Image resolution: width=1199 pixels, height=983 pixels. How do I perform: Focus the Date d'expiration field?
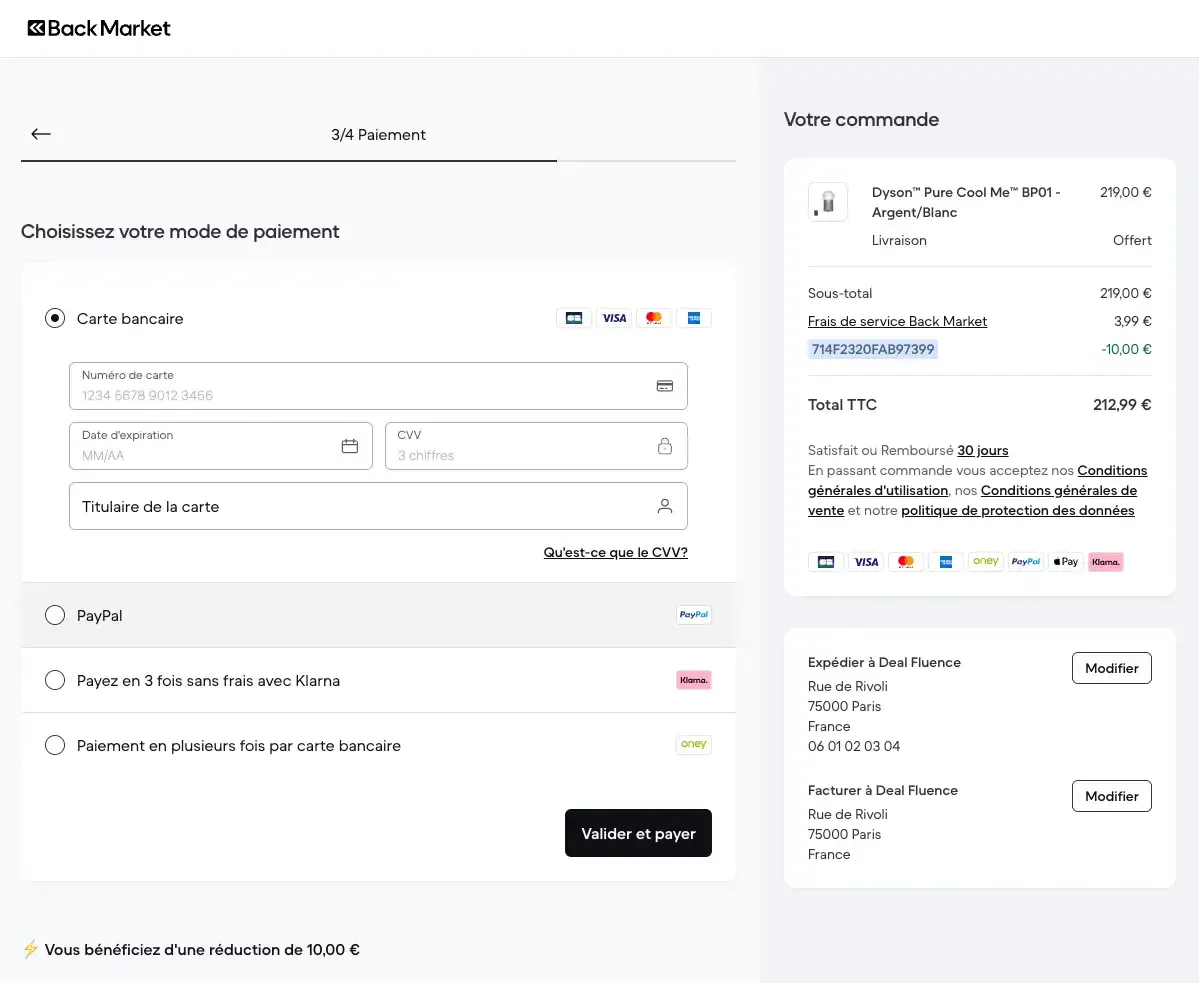[x=220, y=446]
